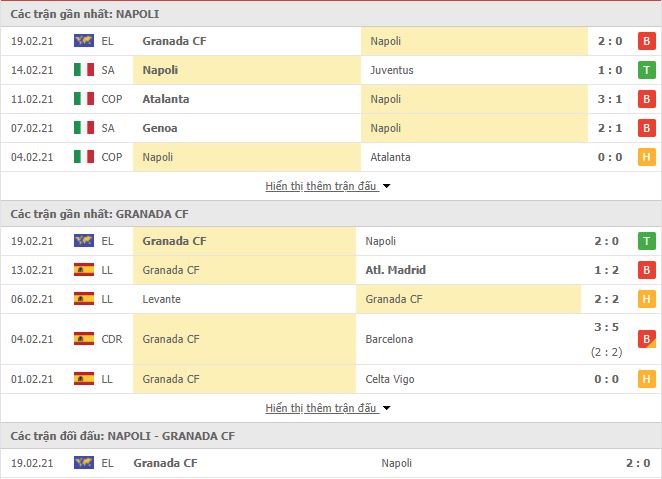Viewport: 662px width, 479px height.
Task: Select the Juventus team name
Action: (x=392, y=70)
